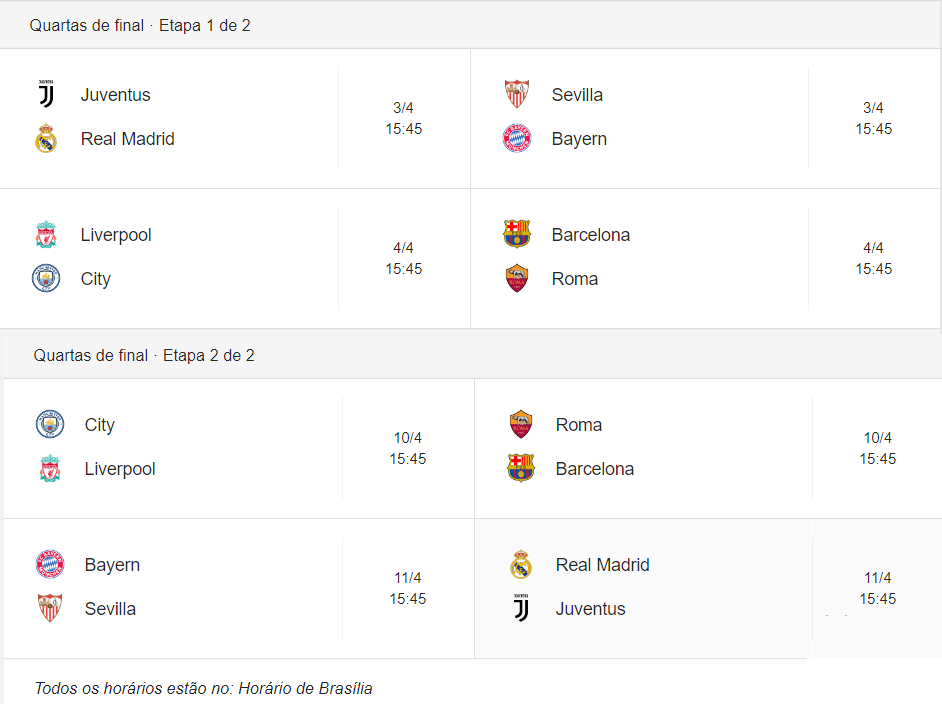Click the Real Madrid crest in first-leg match
The image size is (942, 704).
point(46,139)
